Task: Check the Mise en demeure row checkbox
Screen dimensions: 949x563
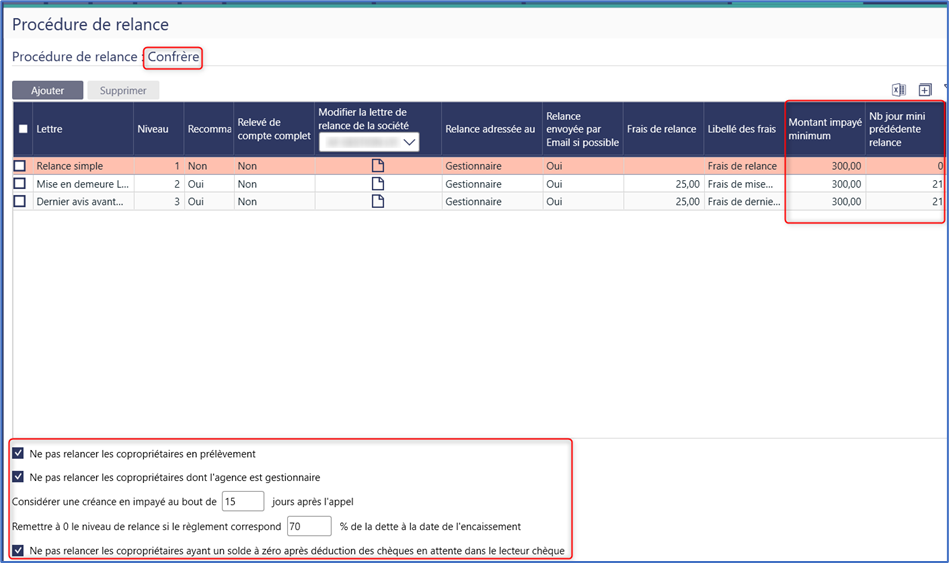Action: click(x=20, y=183)
